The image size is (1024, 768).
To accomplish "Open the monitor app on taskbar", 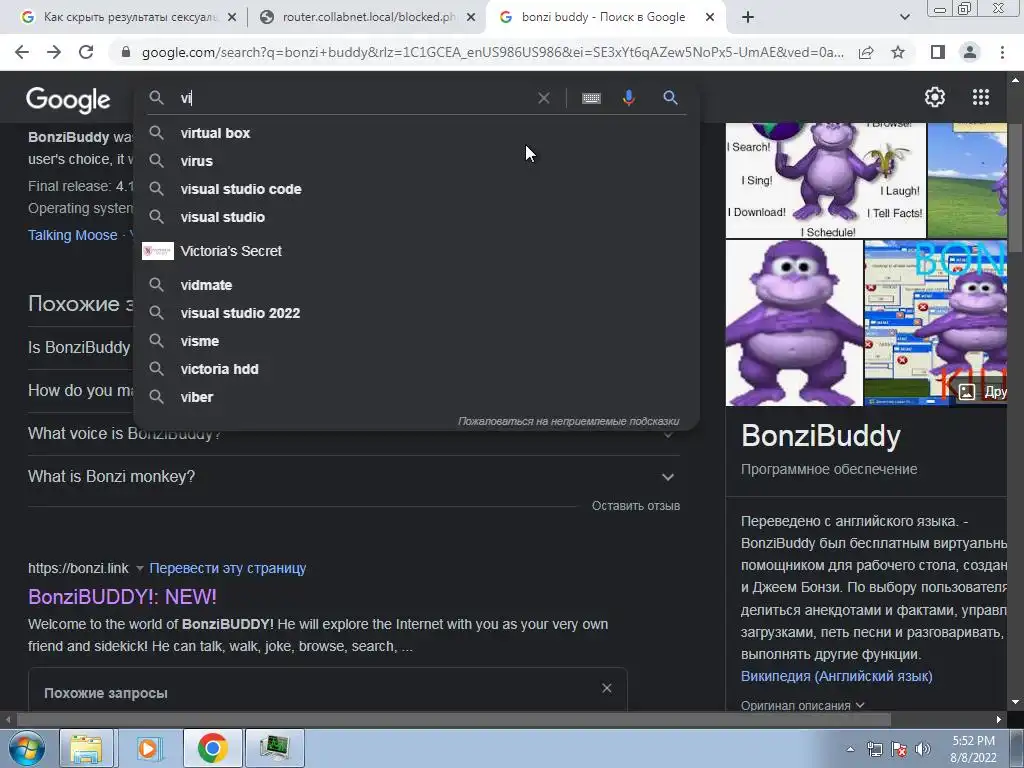I will (274, 748).
